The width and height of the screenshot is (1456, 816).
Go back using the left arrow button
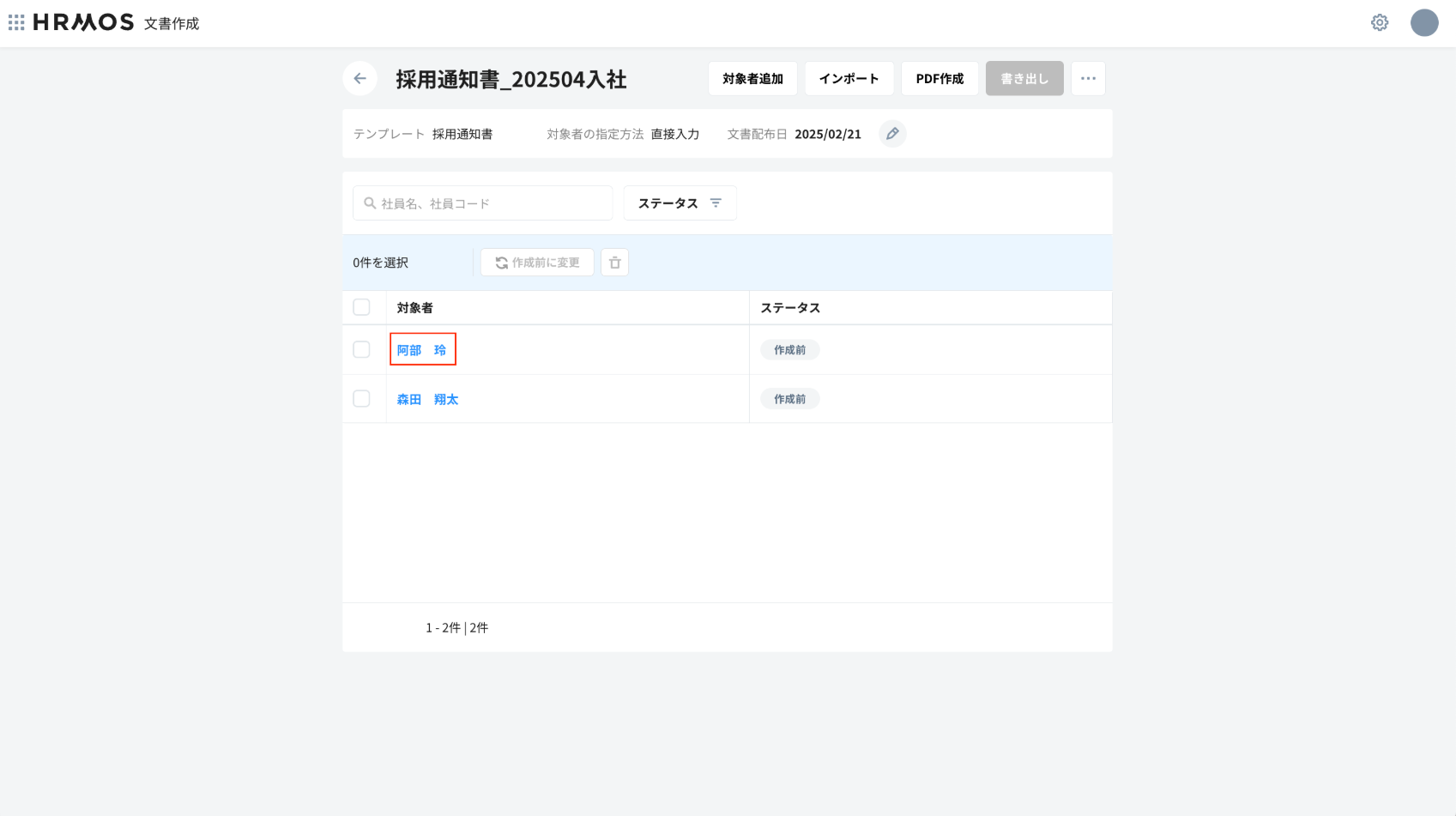click(359, 78)
